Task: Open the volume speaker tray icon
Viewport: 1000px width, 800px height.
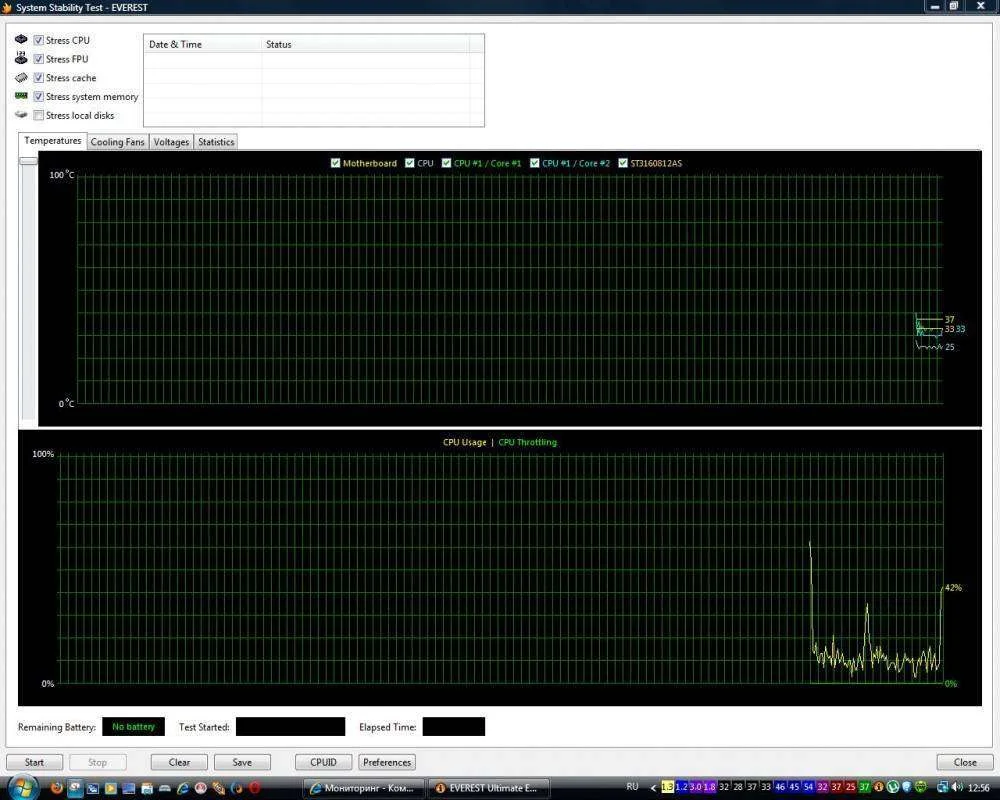Action: [x=957, y=787]
